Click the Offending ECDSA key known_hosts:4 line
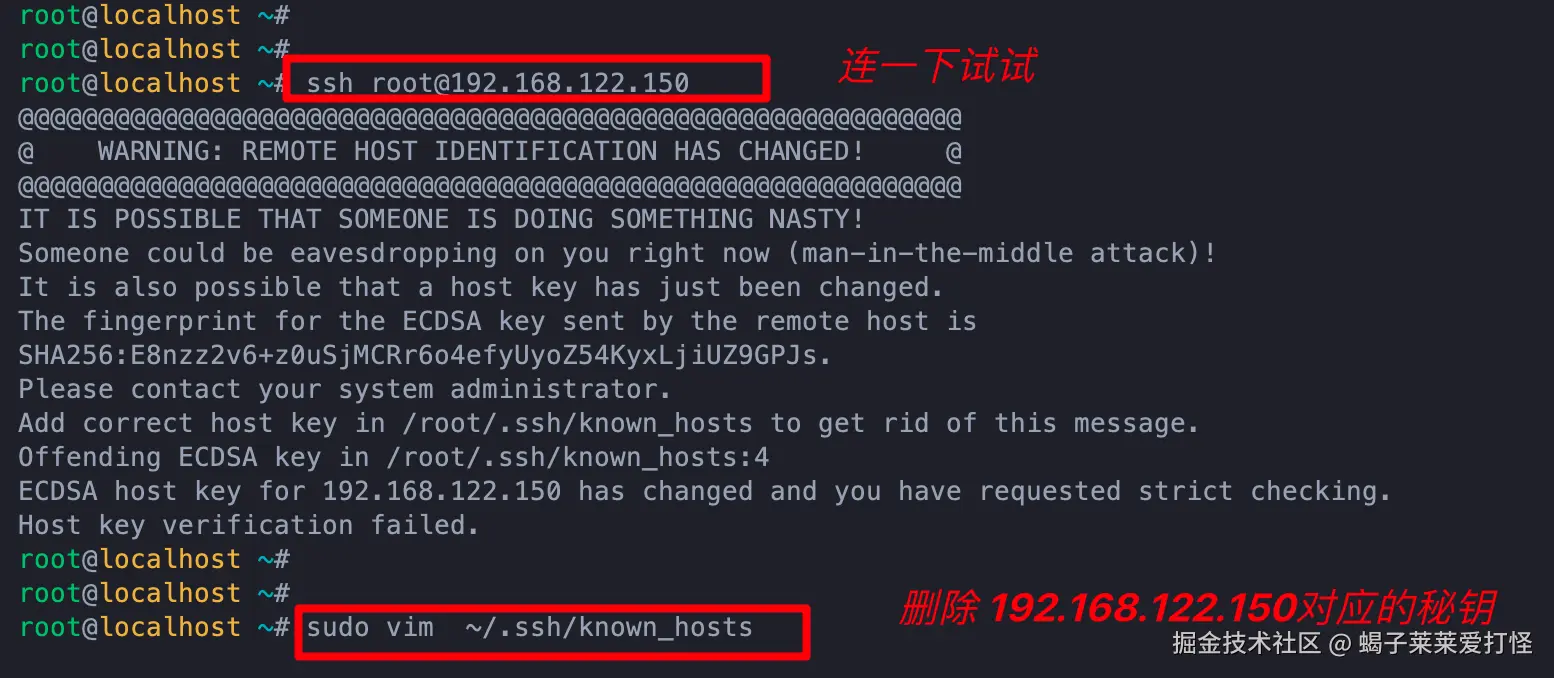The width and height of the screenshot is (1554, 678). (393, 458)
